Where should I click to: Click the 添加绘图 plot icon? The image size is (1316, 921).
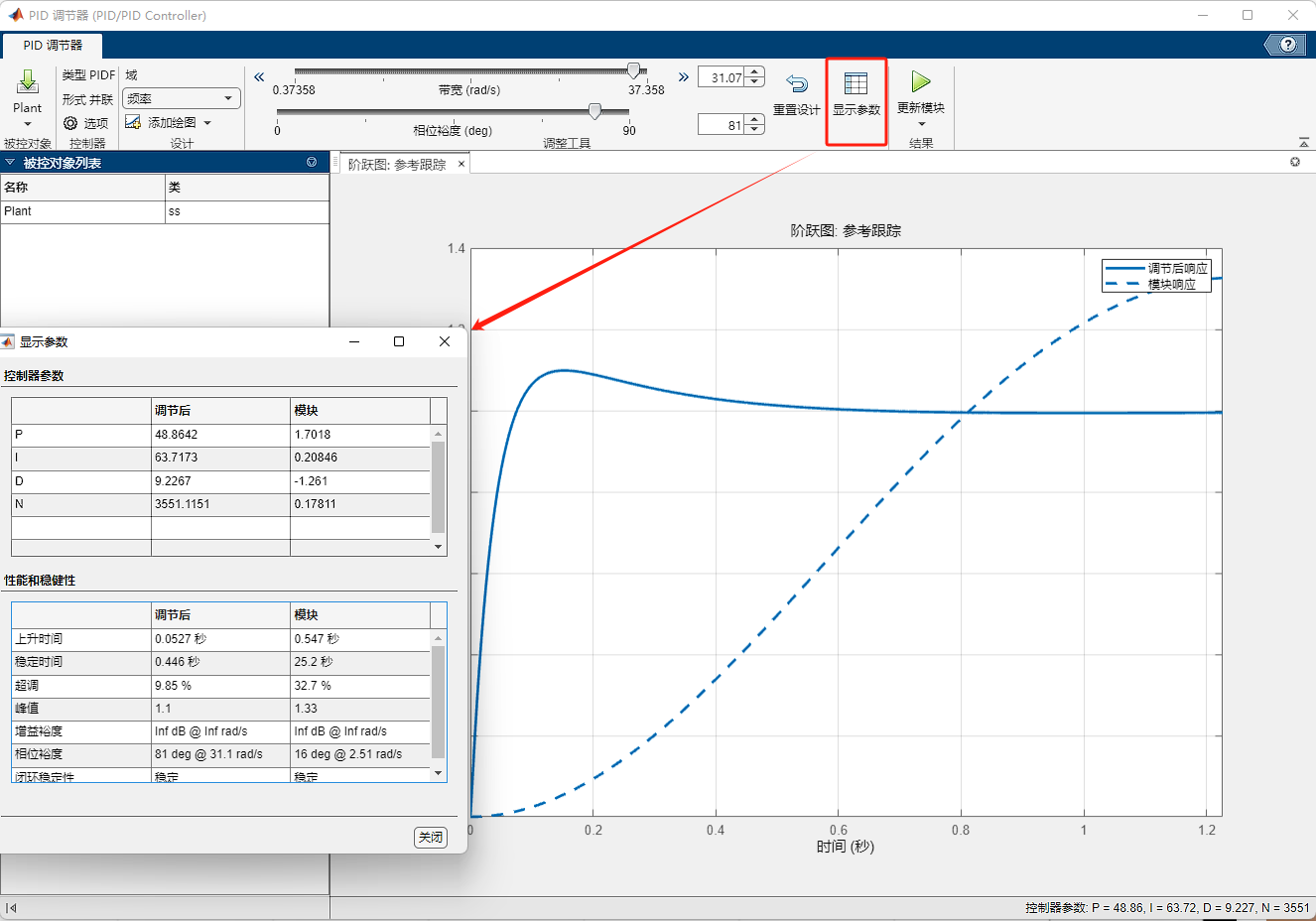133,122
